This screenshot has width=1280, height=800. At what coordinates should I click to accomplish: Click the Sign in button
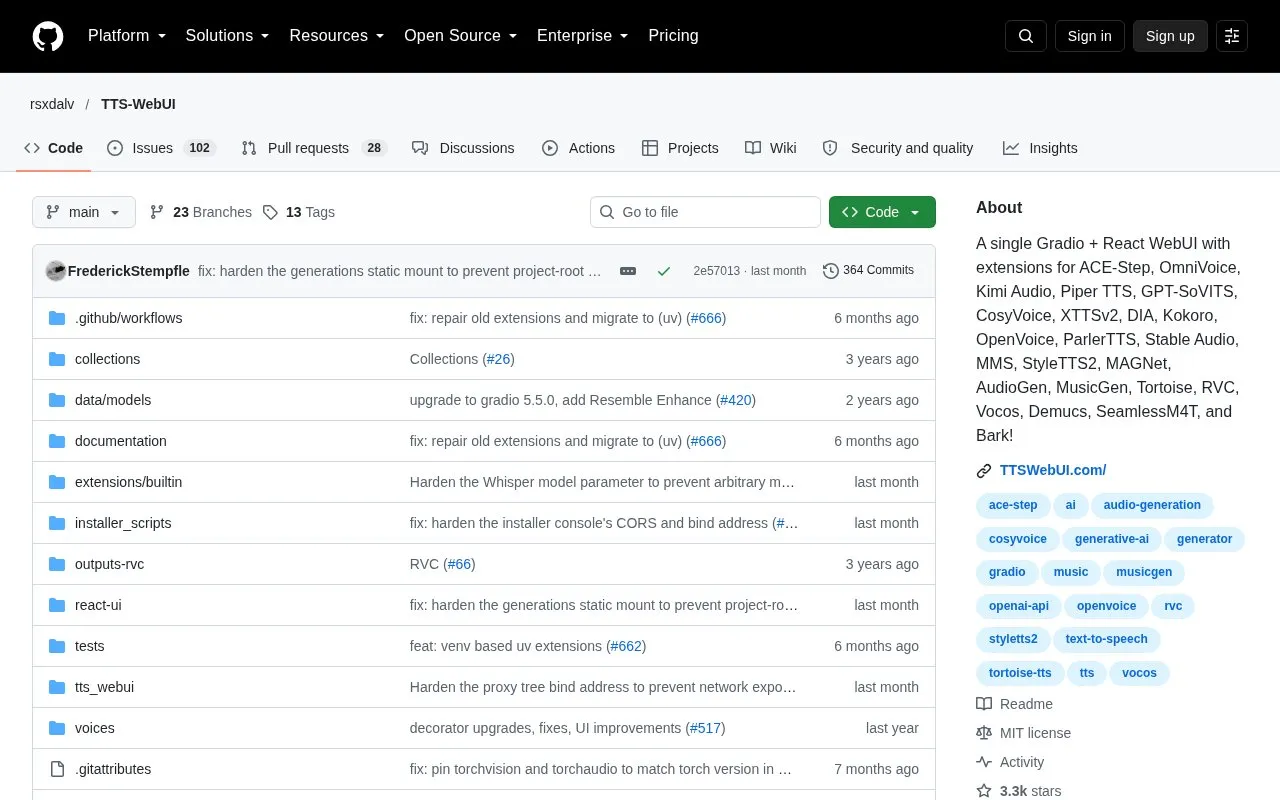1090,36
